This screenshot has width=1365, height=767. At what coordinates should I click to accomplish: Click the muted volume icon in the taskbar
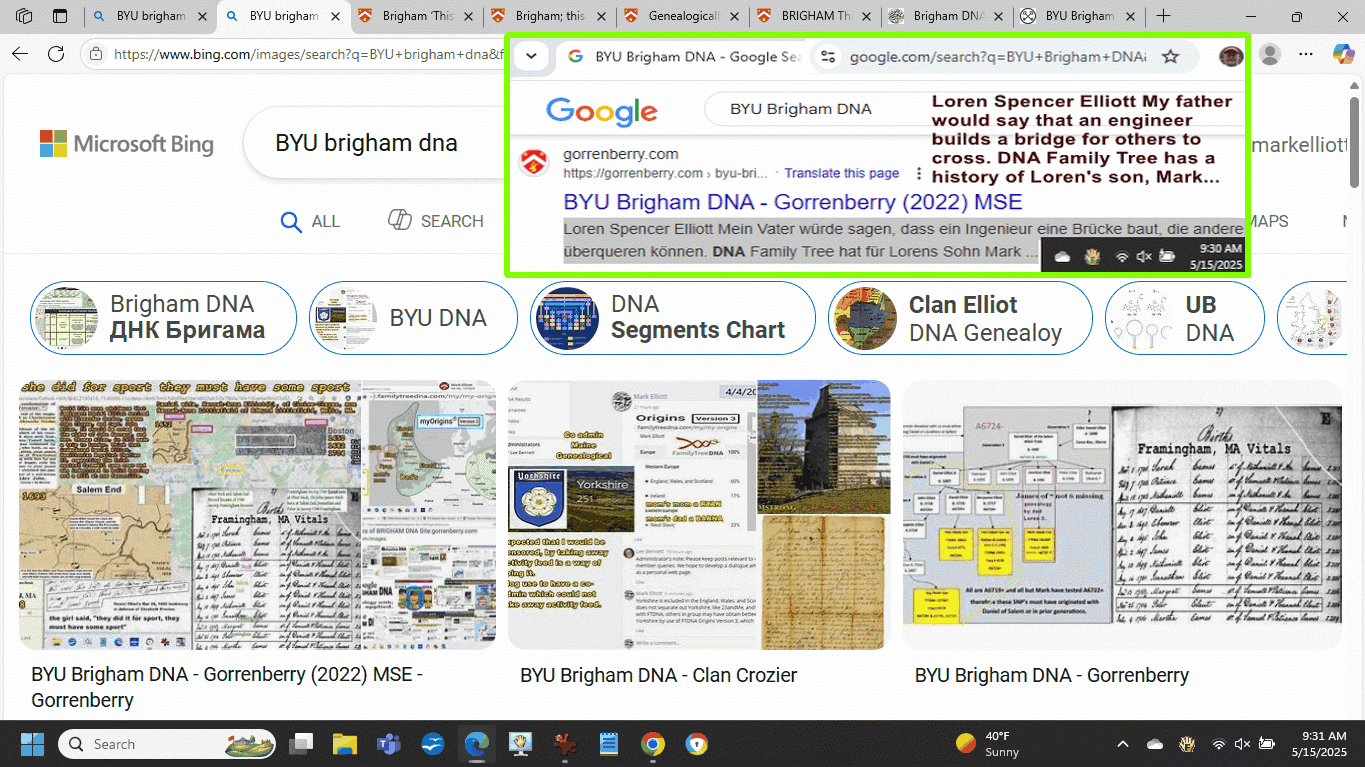(1242, 744)
